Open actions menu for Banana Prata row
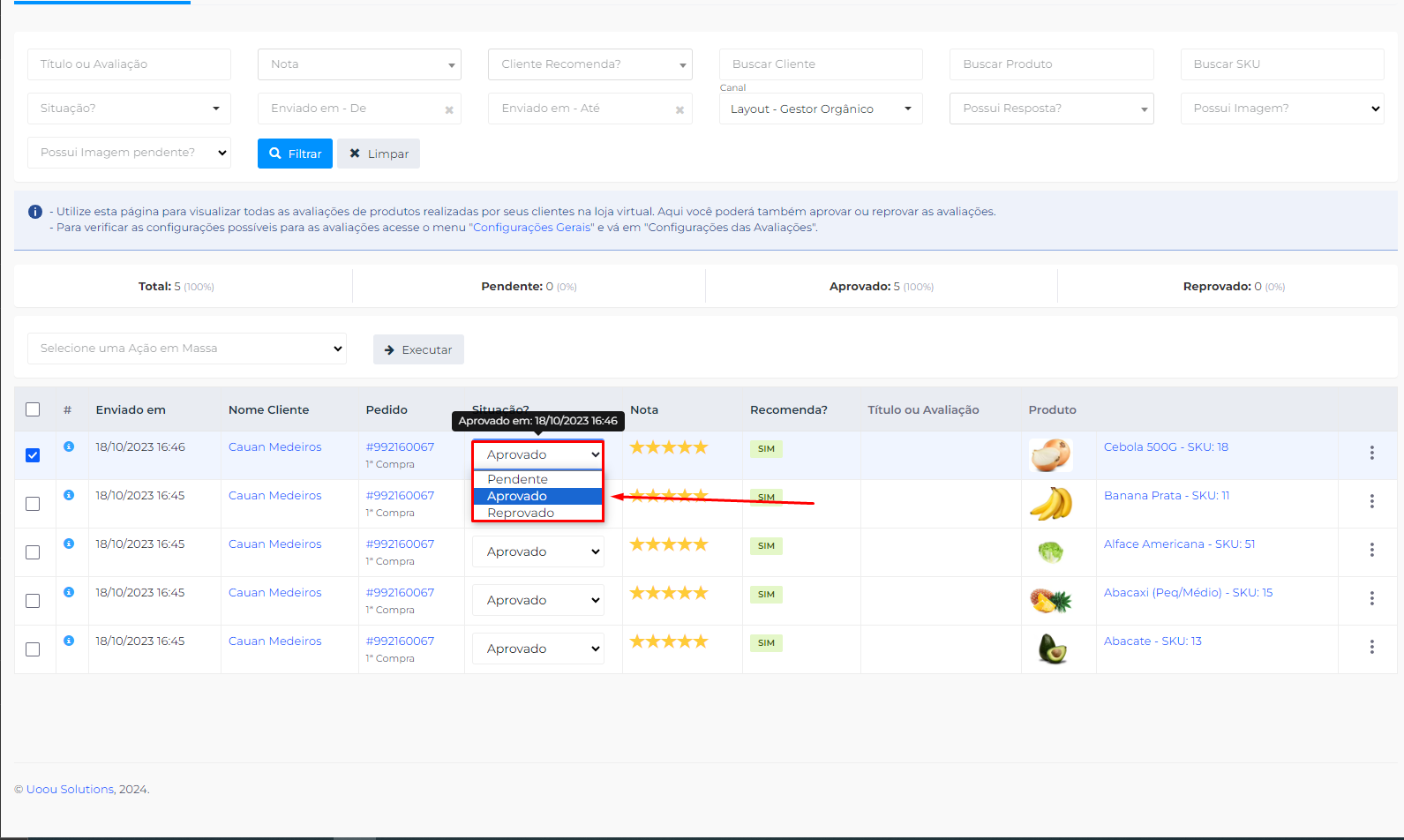The height and width of the screenshot is (840, 1404). tap(1371, 501)
